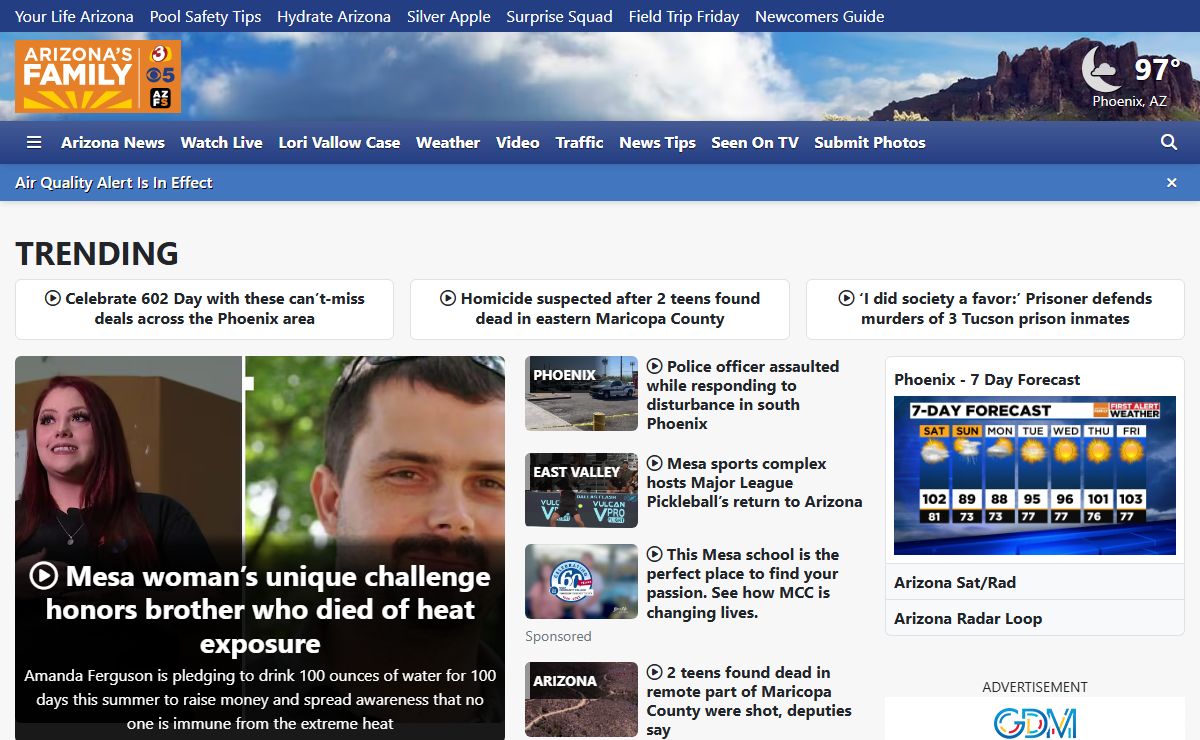Open the hamburger menu icon
Viewport: 1200px width, 740px height.
coord(34,143)
